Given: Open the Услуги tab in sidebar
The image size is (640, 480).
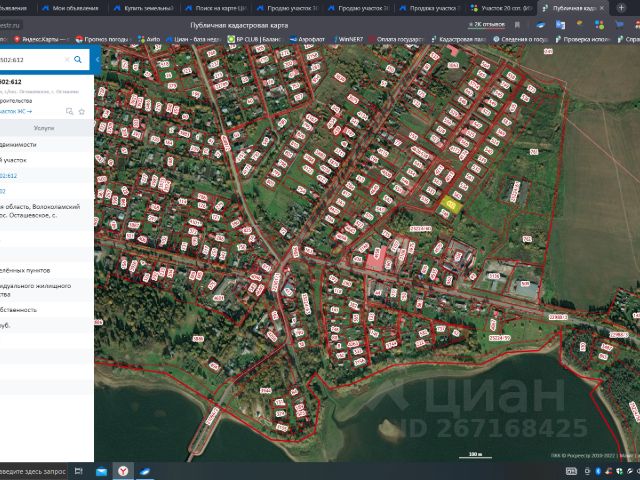Looking at the screenshot, I should [x=44, y=128].
